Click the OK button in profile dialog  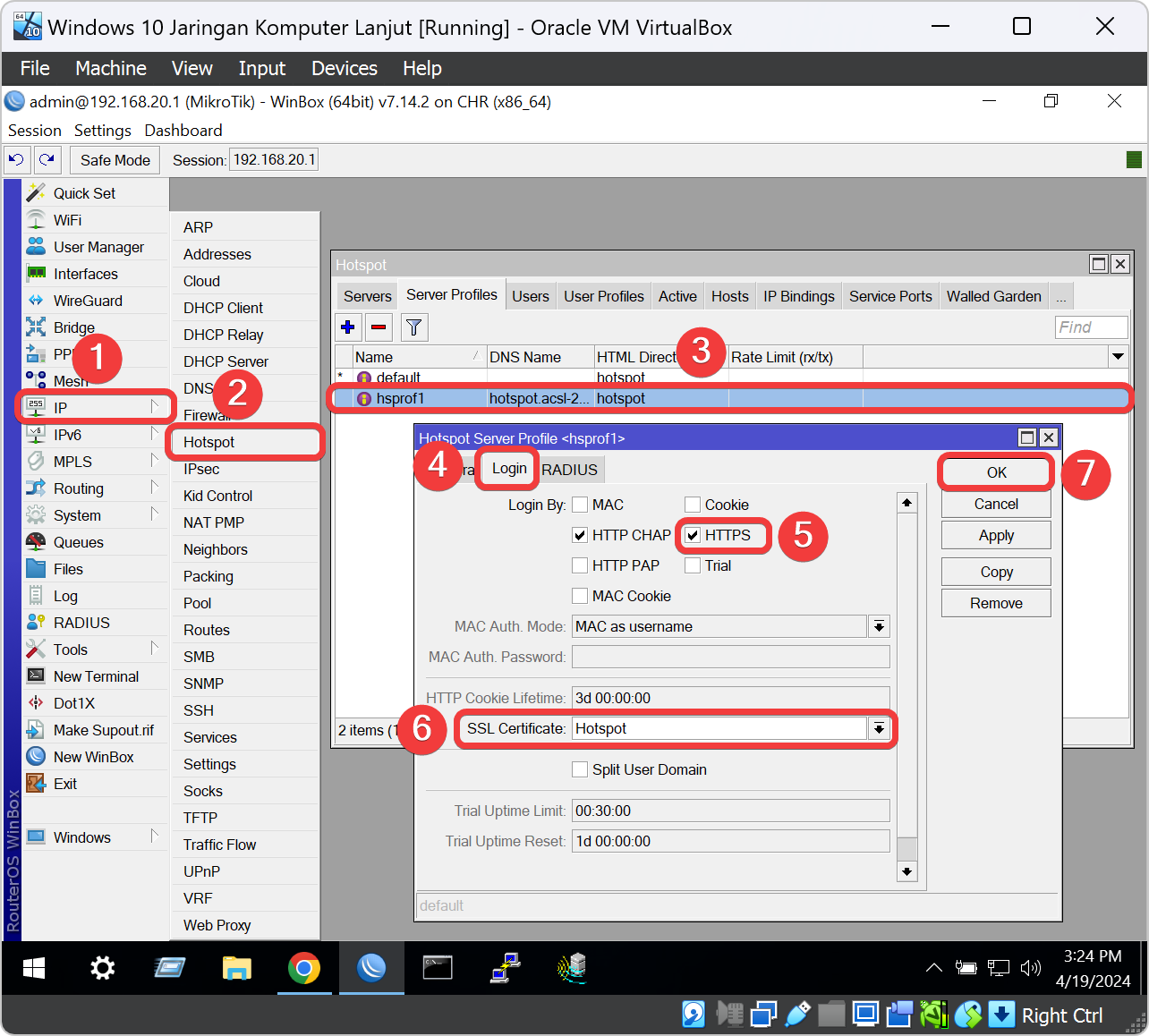(x=996, y=472)
